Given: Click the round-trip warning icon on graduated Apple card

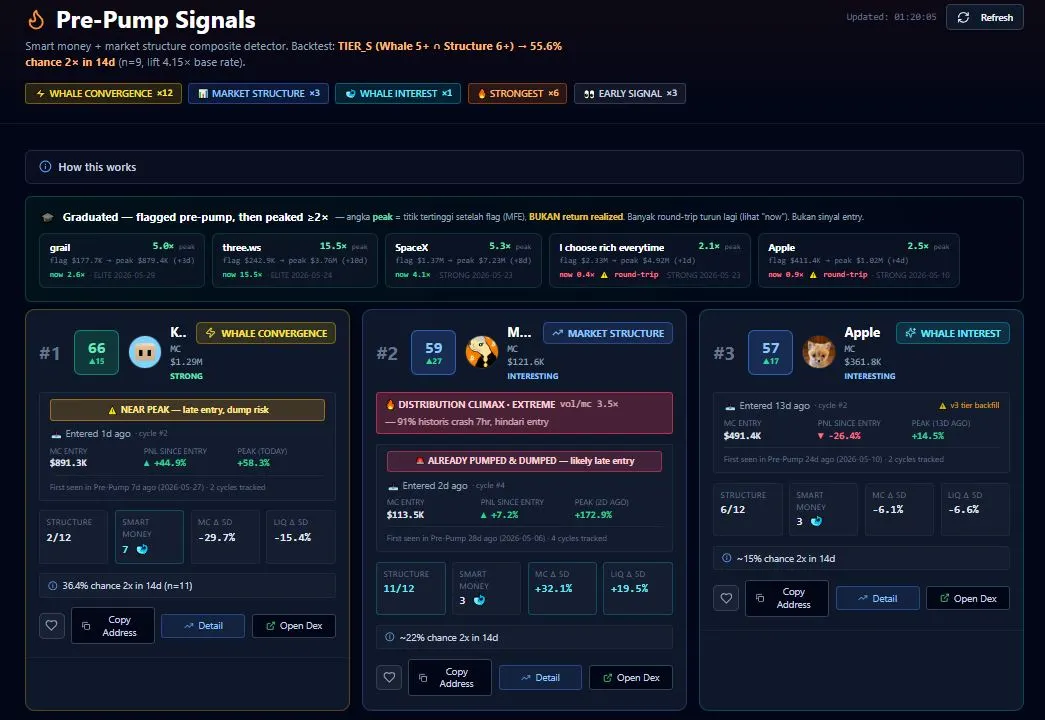Looking at the screenshot, I should (813, 275).
